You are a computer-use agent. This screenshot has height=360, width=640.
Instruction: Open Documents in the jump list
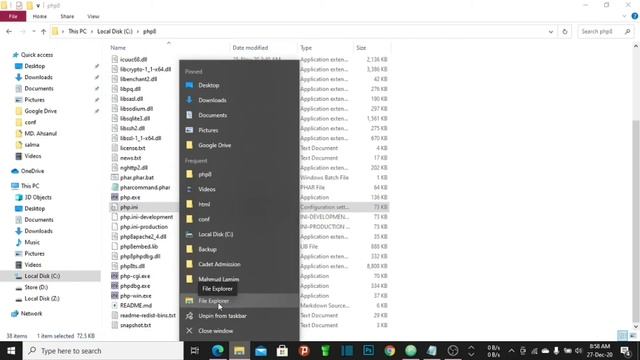[239, 115]
